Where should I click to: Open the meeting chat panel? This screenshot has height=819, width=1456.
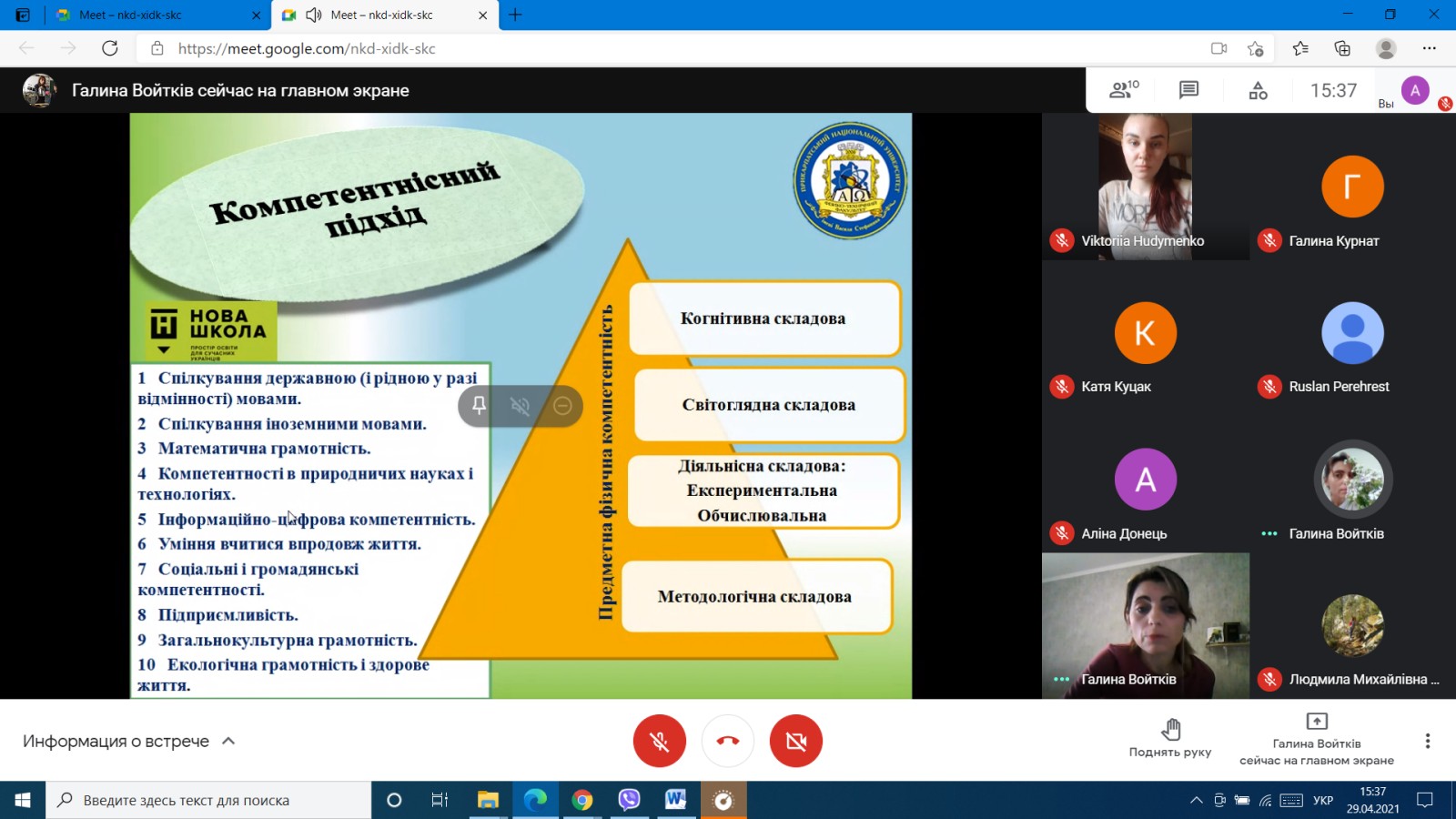click(1188, 90)
